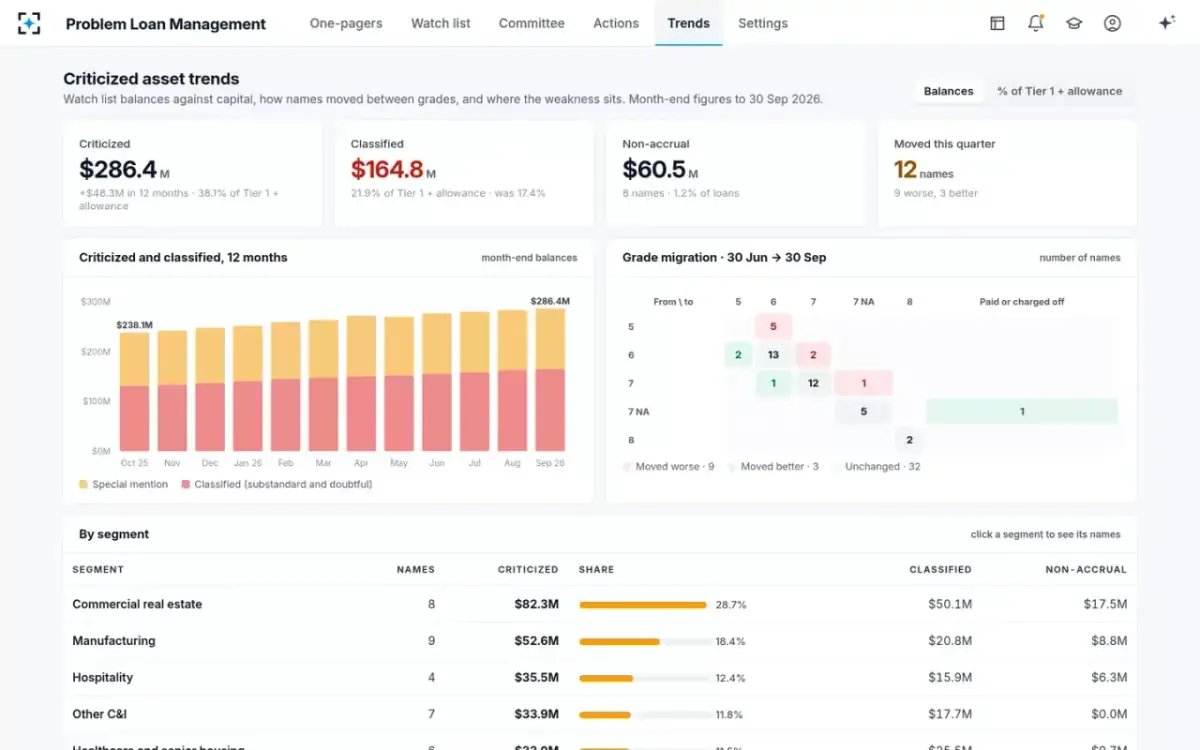
Task: Sort by the SEGMENT column header
Action: (98, 569)
